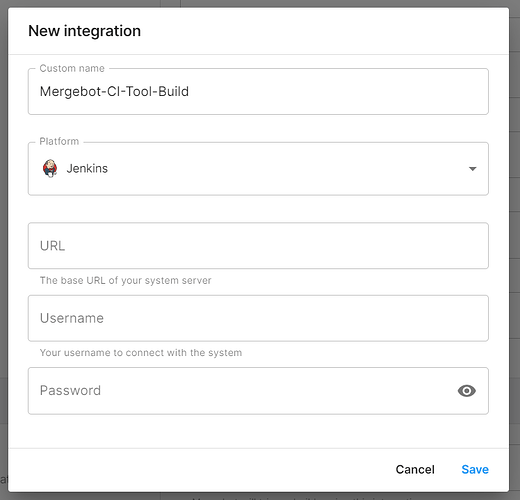Click the 'URL' placeholder text
The width and height of the screenshot is (520, 500).
click(52, 246)
